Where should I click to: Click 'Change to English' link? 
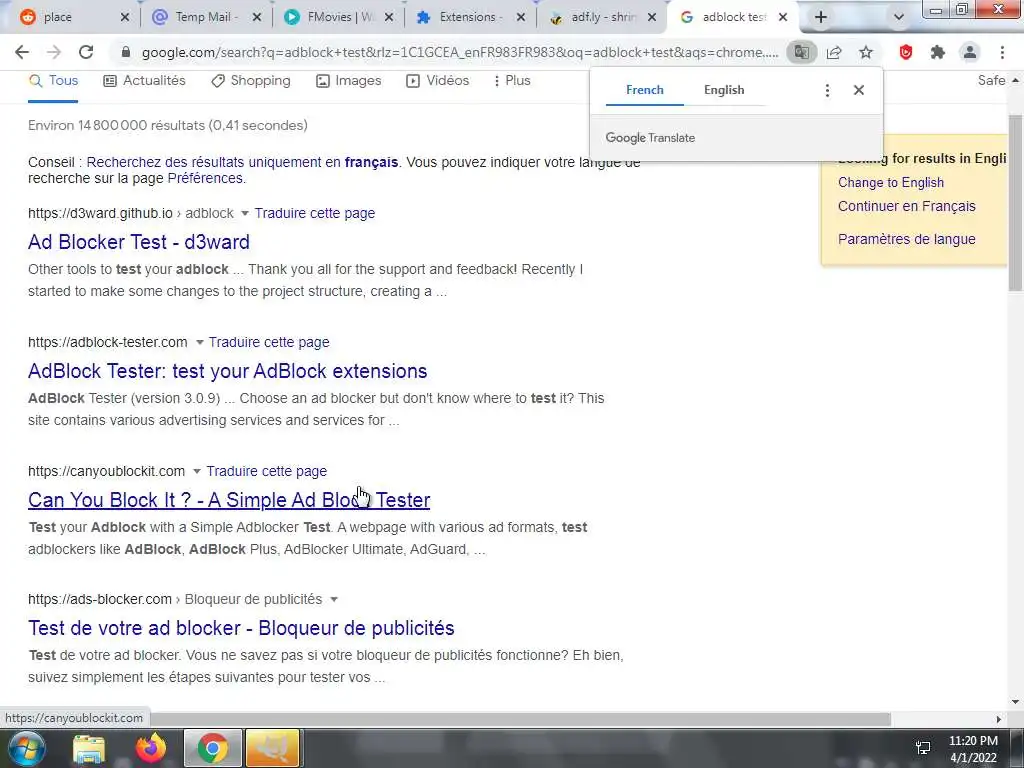tap(891, 183)
